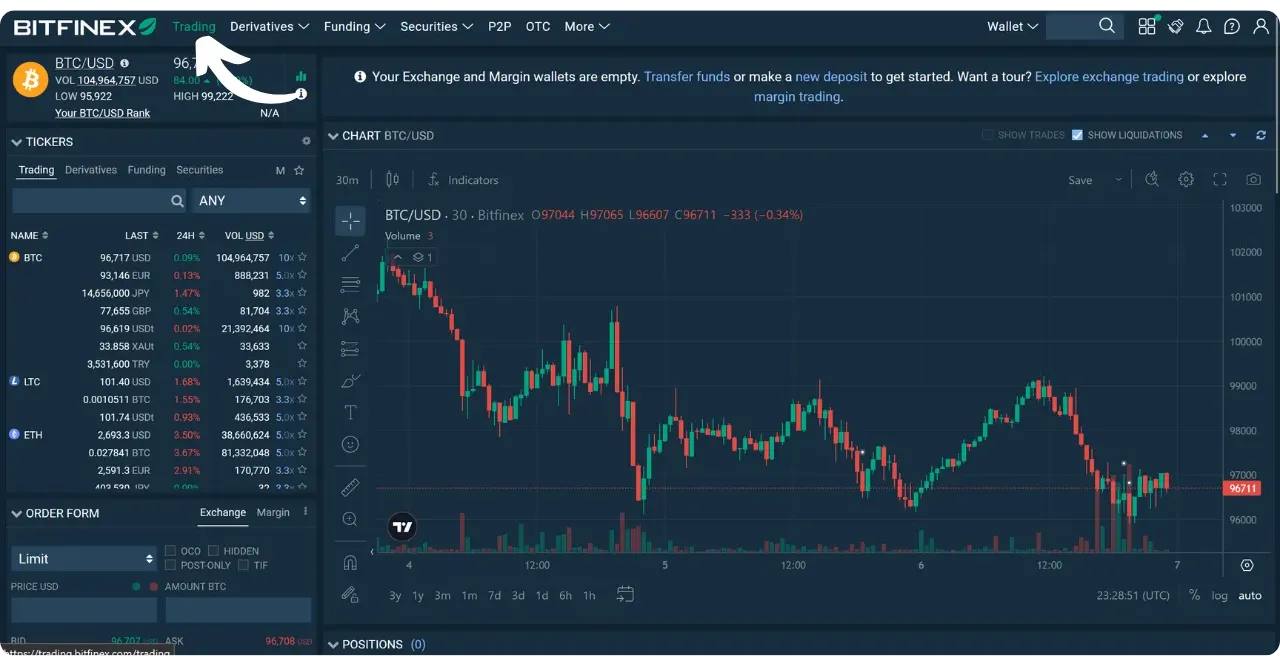
Task: Take a chart snapshot with camera icon
Action: point(1254,179)
